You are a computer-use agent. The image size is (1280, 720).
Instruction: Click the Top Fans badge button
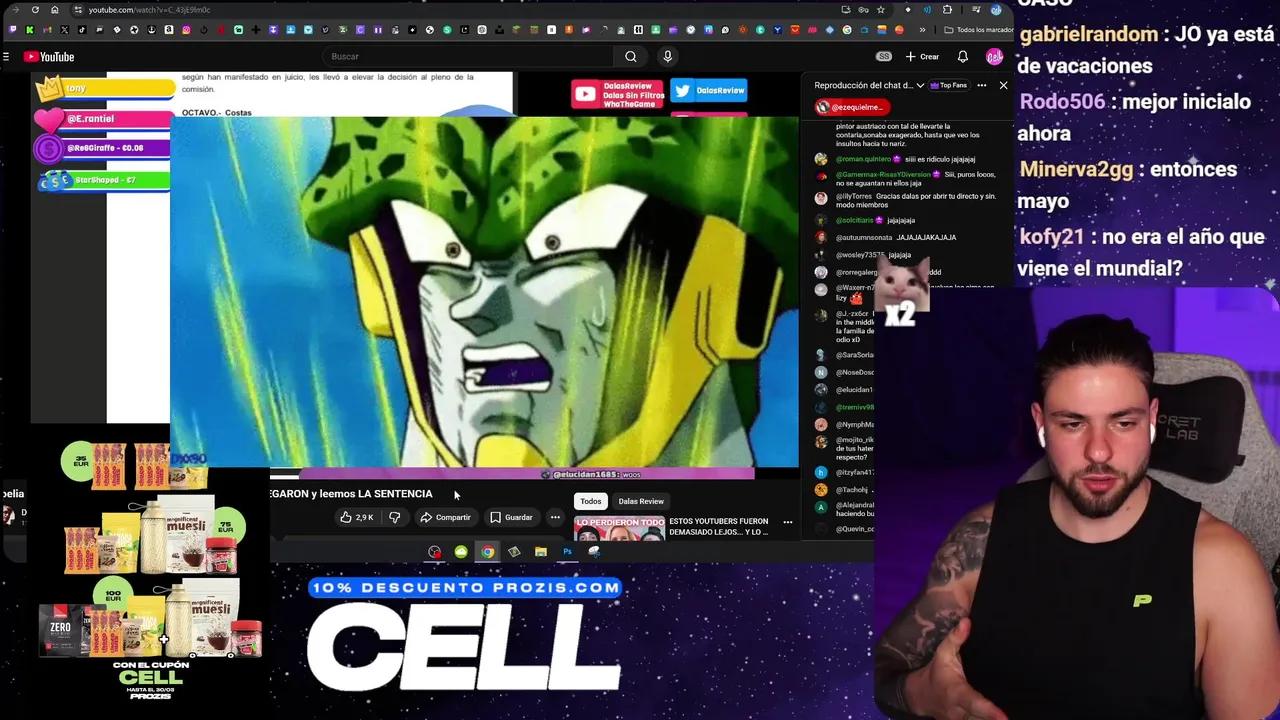(x=949, y=85)
